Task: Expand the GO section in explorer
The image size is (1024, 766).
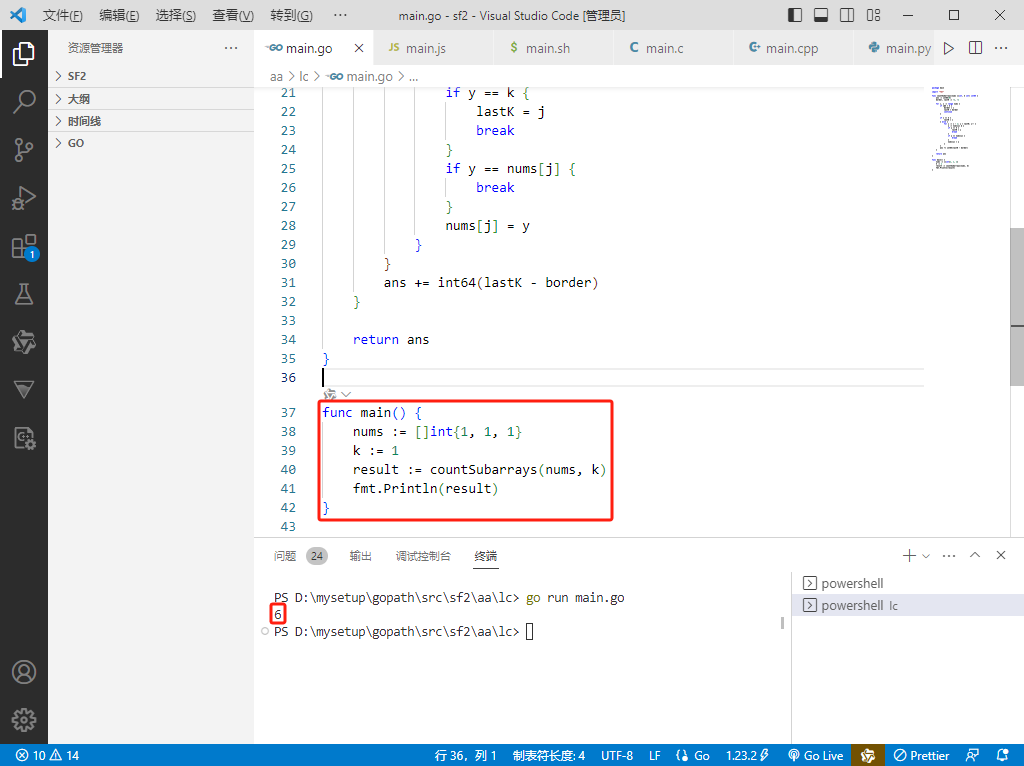Action: (x=151, y=143)
